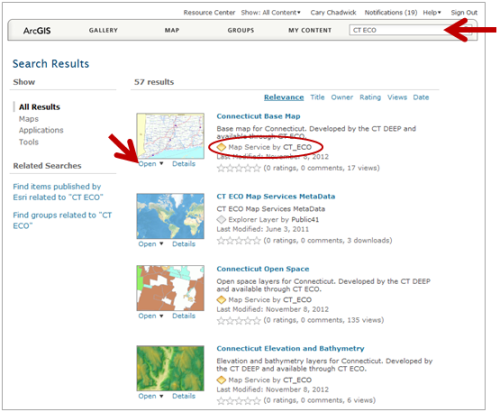The height and width of the screenshot is (412, 500).
Task: Click the CT ECO search field
Action: [x=411, y=30]
